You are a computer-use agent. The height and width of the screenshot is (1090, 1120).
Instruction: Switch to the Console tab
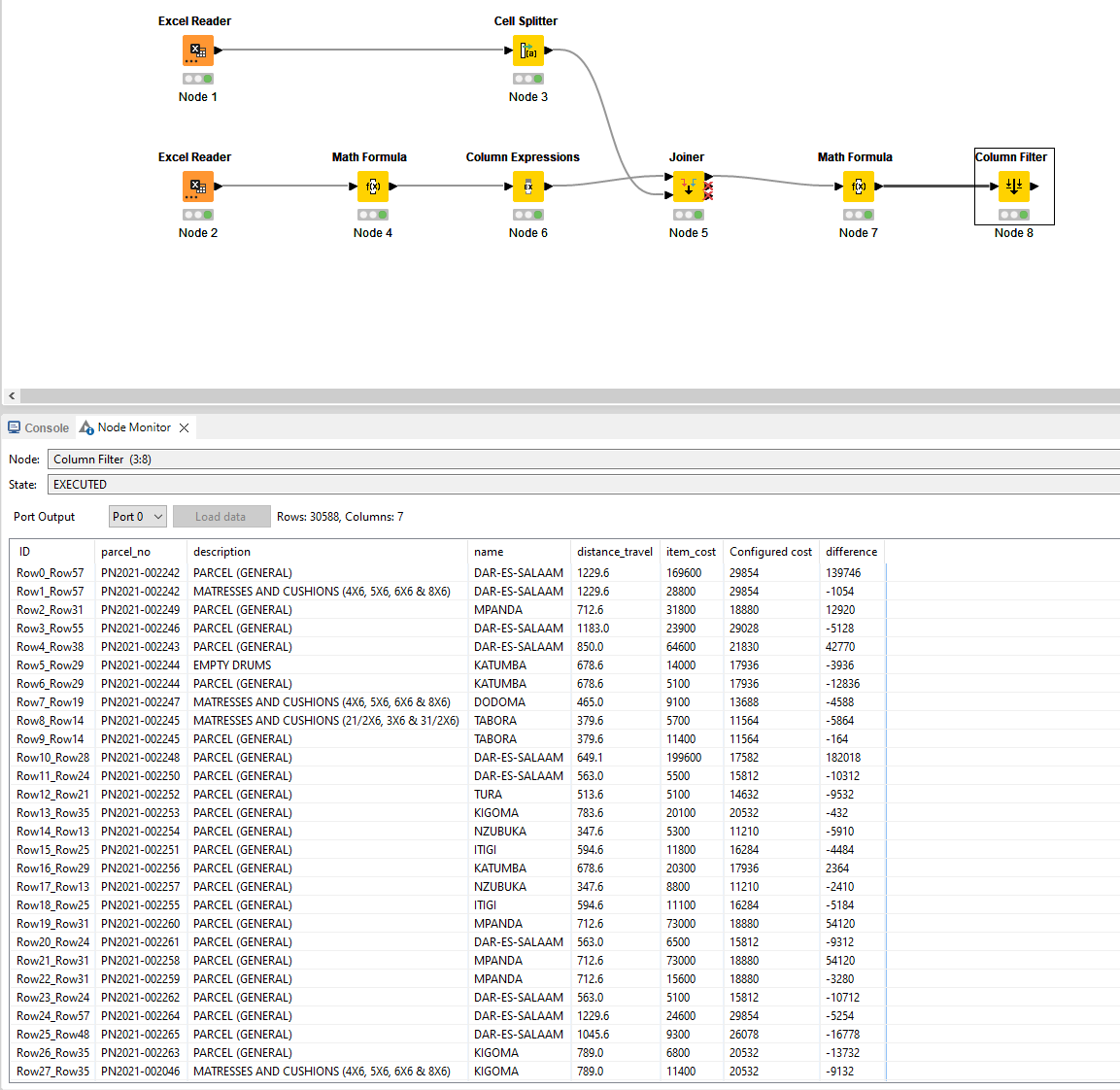click(x=39, y=427)
